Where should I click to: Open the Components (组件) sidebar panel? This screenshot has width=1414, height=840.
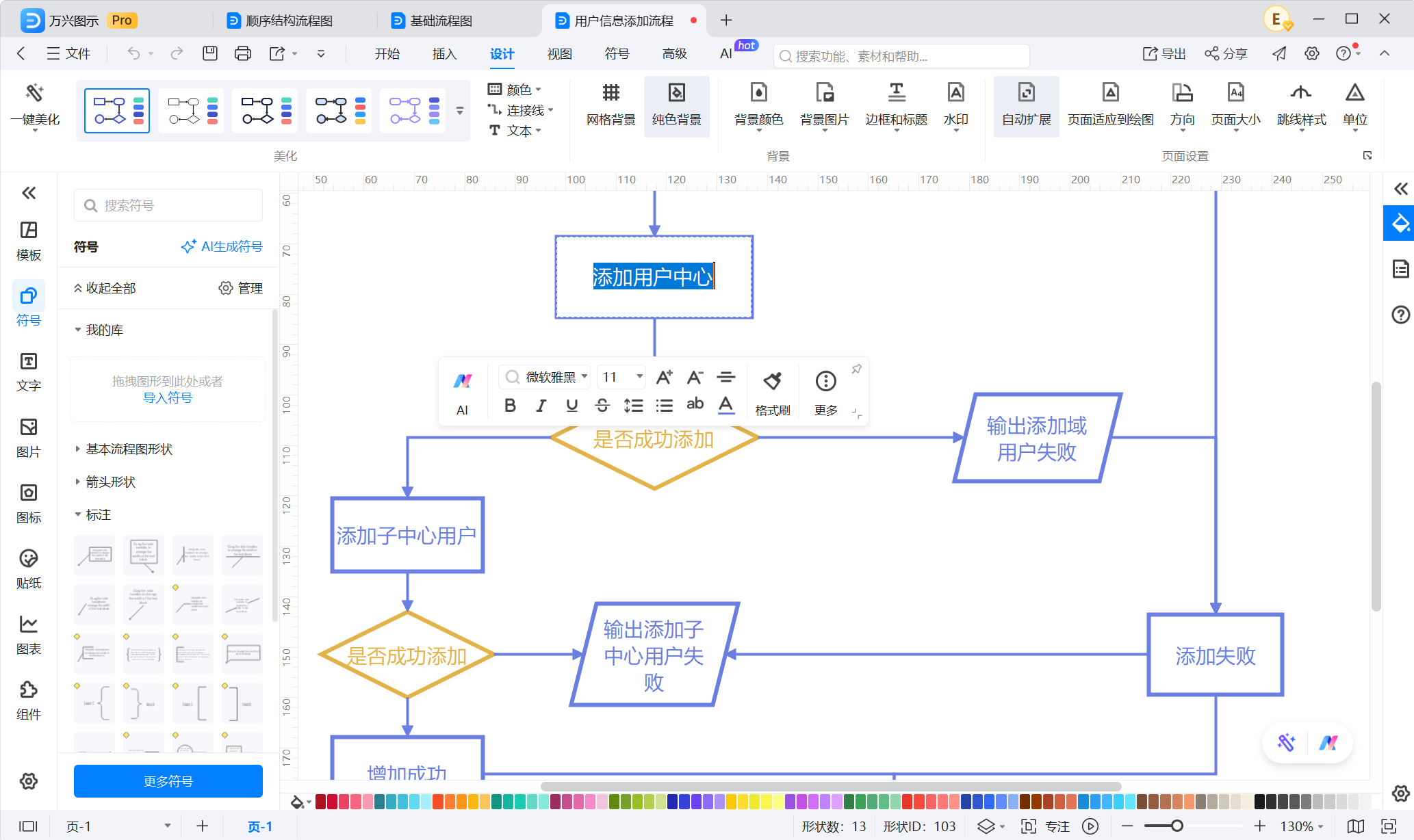tap(29, 700)
